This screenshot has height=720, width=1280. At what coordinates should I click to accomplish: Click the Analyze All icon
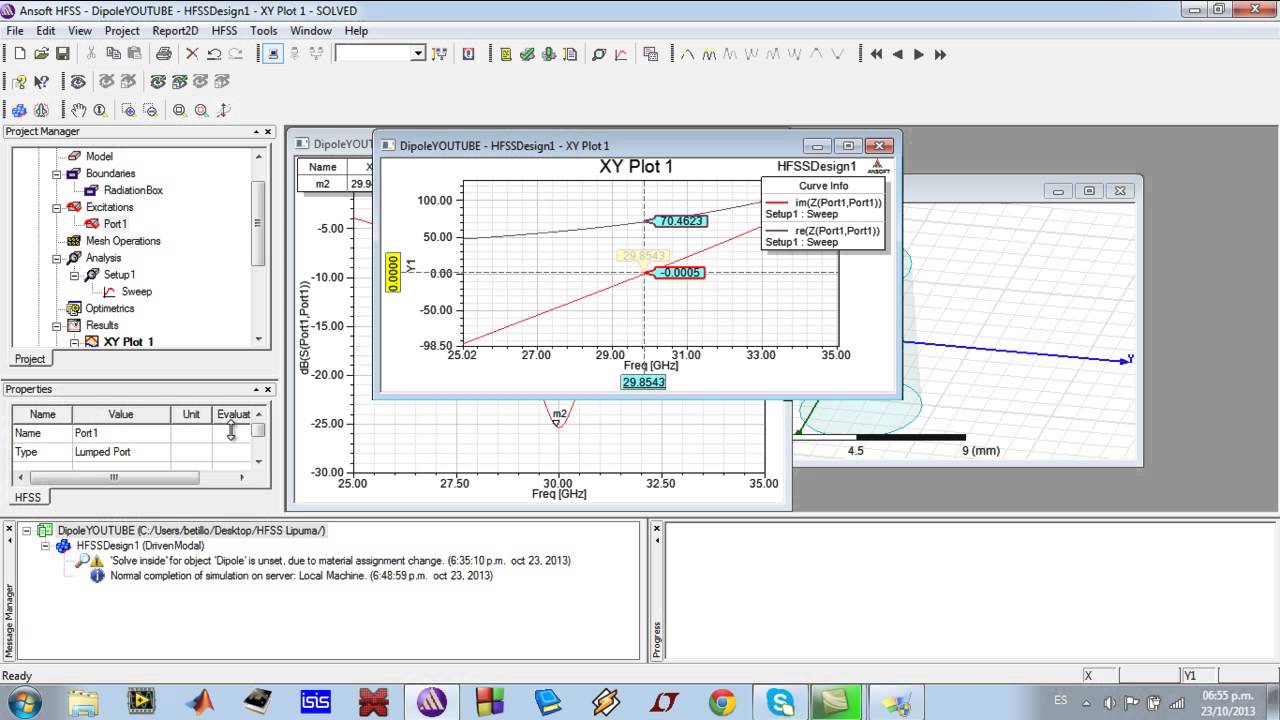(x=548, y=54)
